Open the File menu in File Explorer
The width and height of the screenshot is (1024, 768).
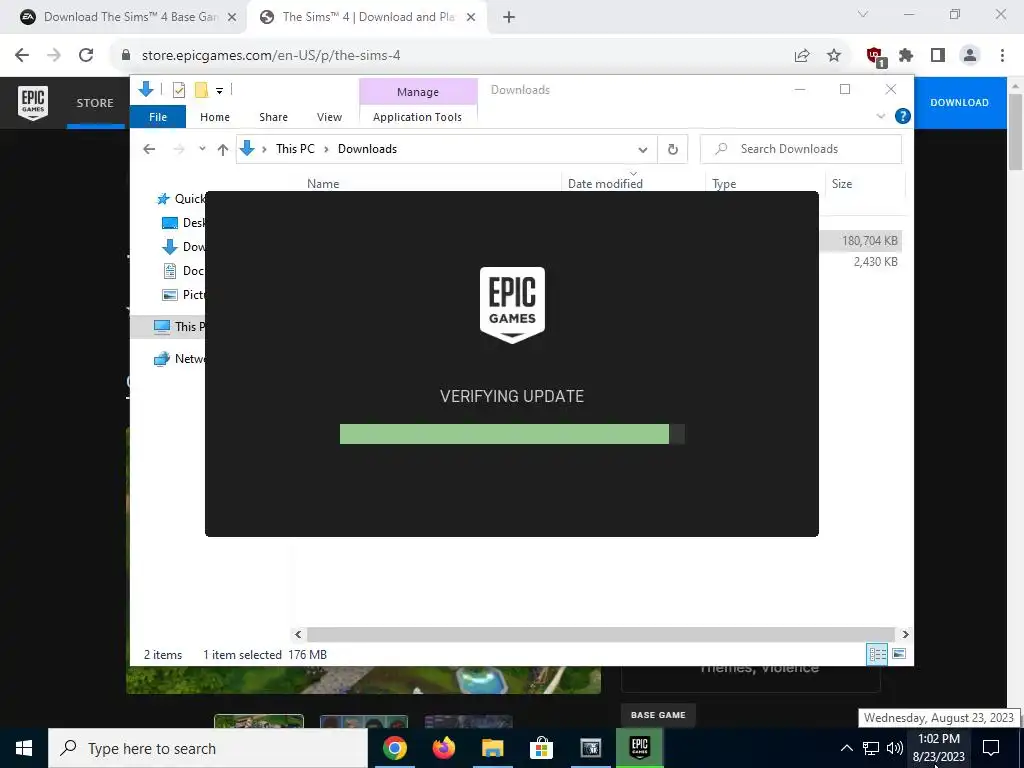(x=158, y=117)
